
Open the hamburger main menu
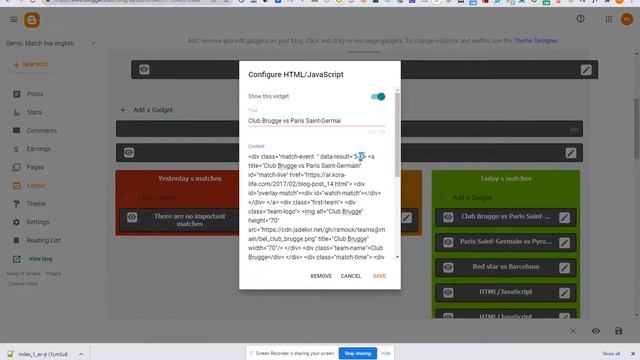(13, 20)
